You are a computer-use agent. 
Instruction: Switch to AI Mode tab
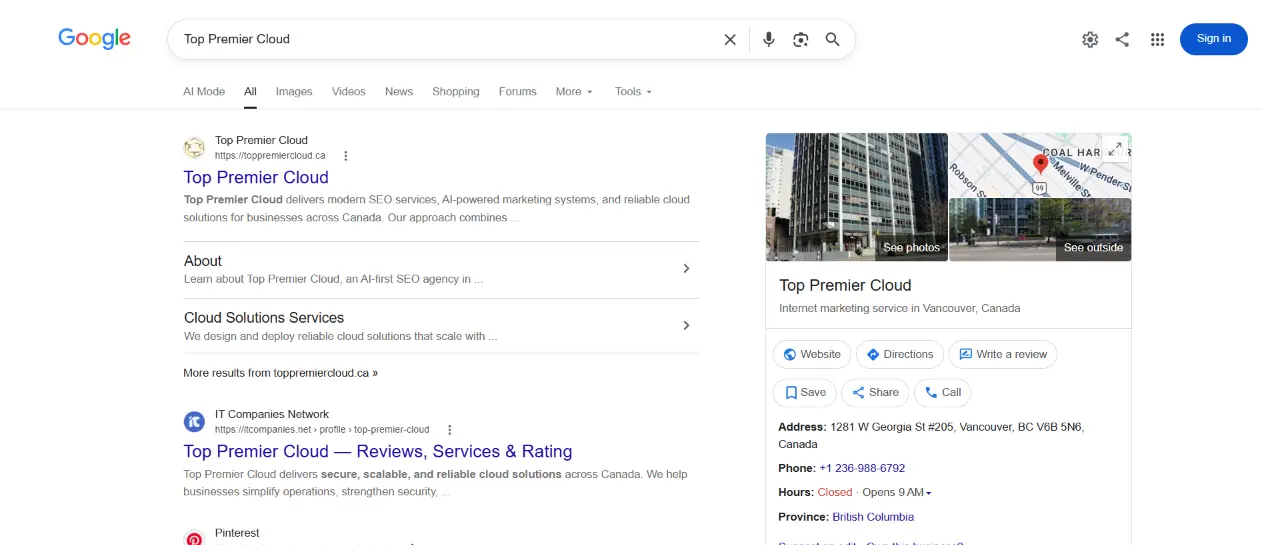click(x=204, y=91)
